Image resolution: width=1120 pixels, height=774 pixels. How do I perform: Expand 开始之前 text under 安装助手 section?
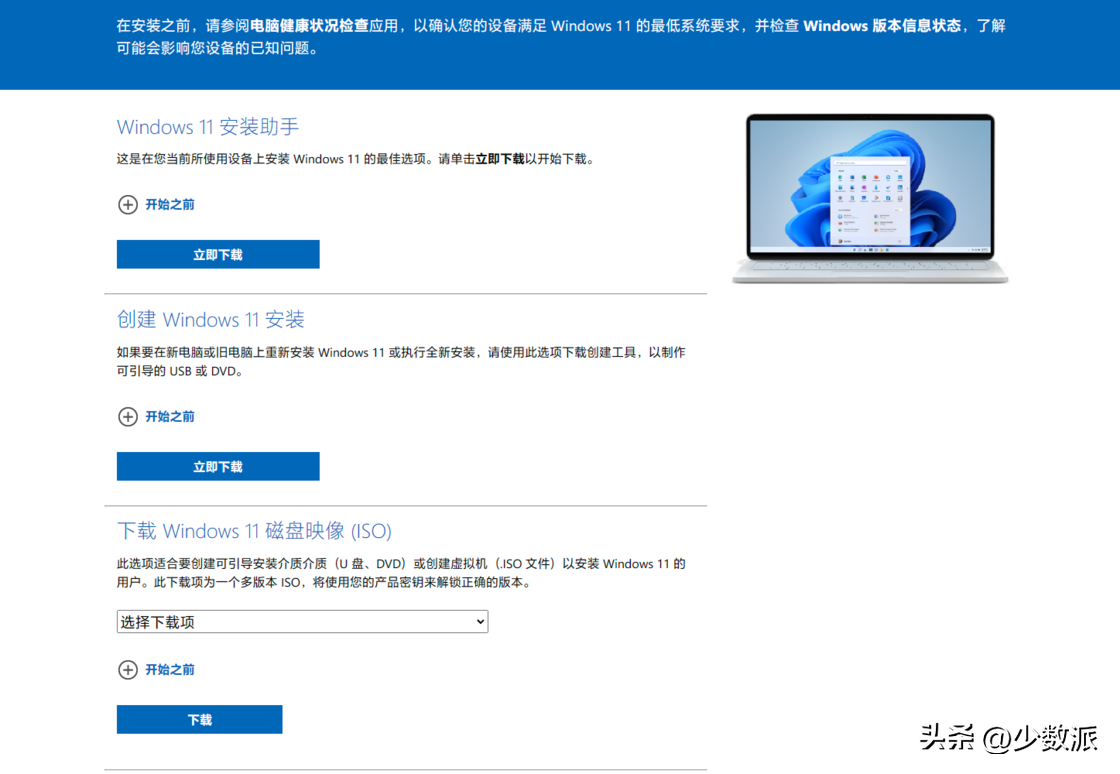(170, 205)
